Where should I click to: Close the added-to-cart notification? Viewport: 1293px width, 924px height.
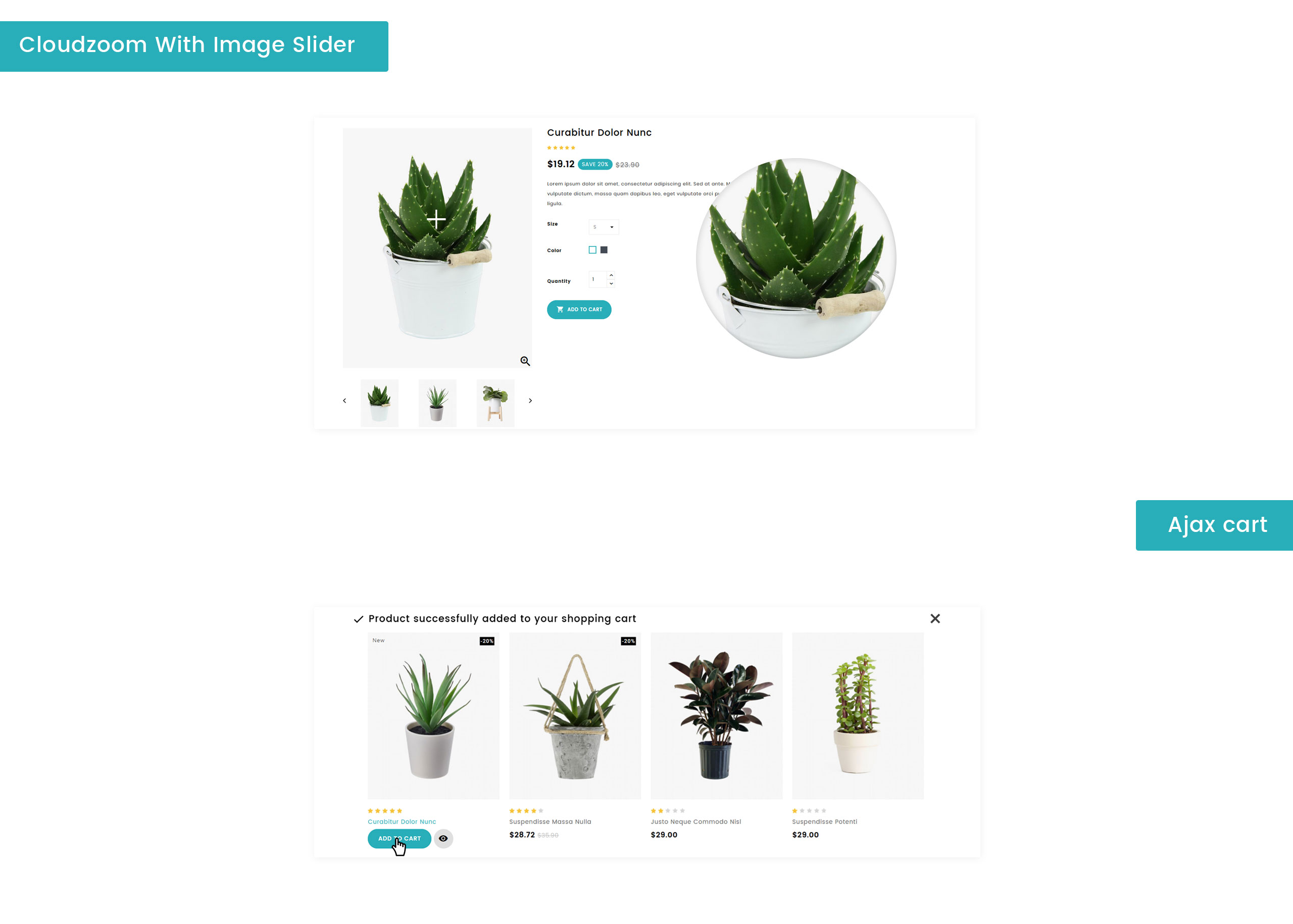(934, 618)
